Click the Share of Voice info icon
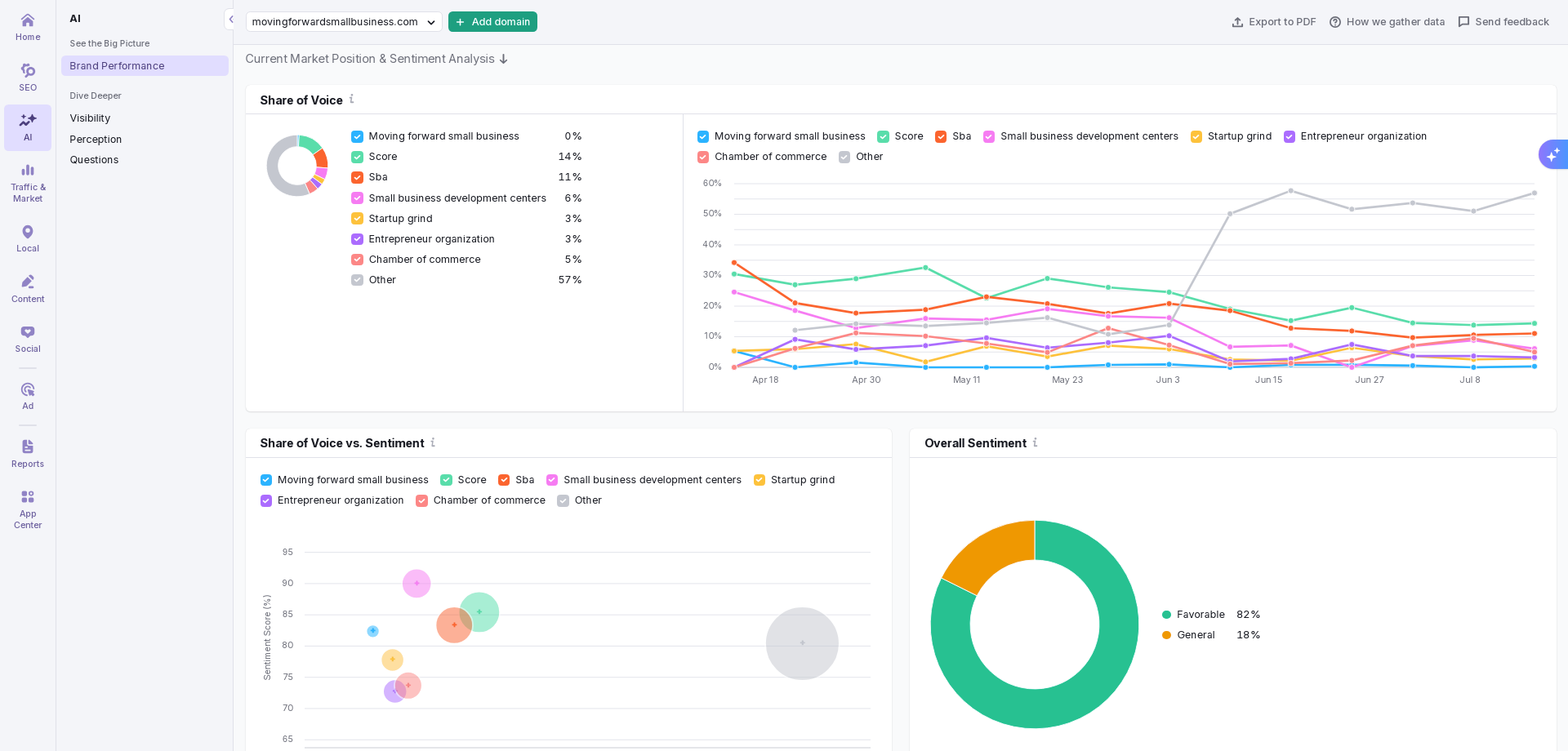This screenshot has width=1568, height=751. [352, 99]
